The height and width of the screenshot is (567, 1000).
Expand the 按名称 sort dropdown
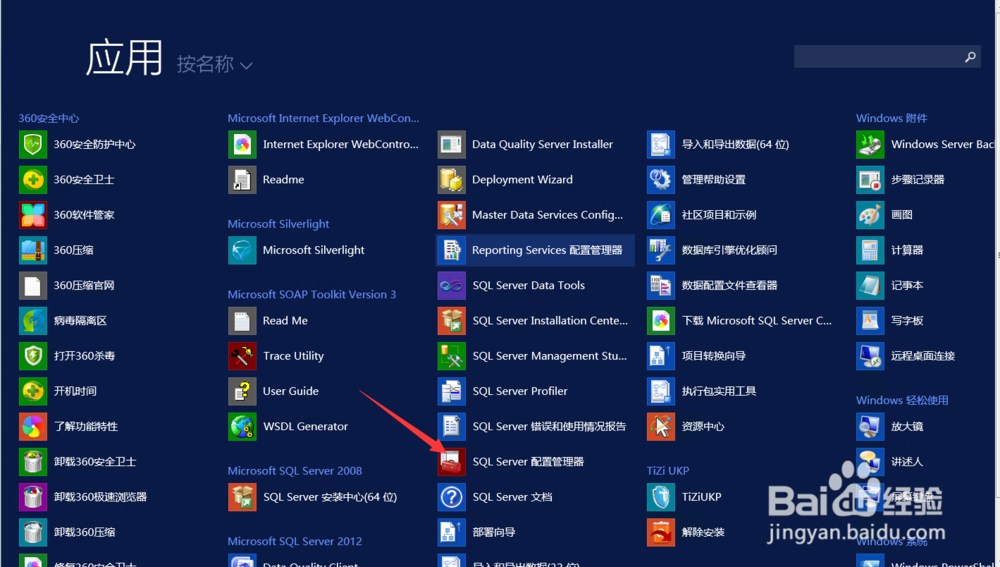(x=214, y=64)
